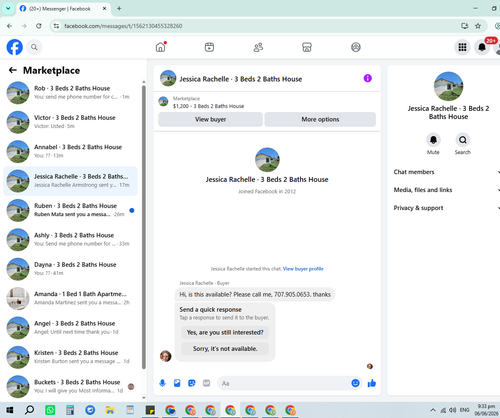Screen dimensions: 500x418
Task: Click the listing thumbnail in chat header
Action: tap(168, 78)
